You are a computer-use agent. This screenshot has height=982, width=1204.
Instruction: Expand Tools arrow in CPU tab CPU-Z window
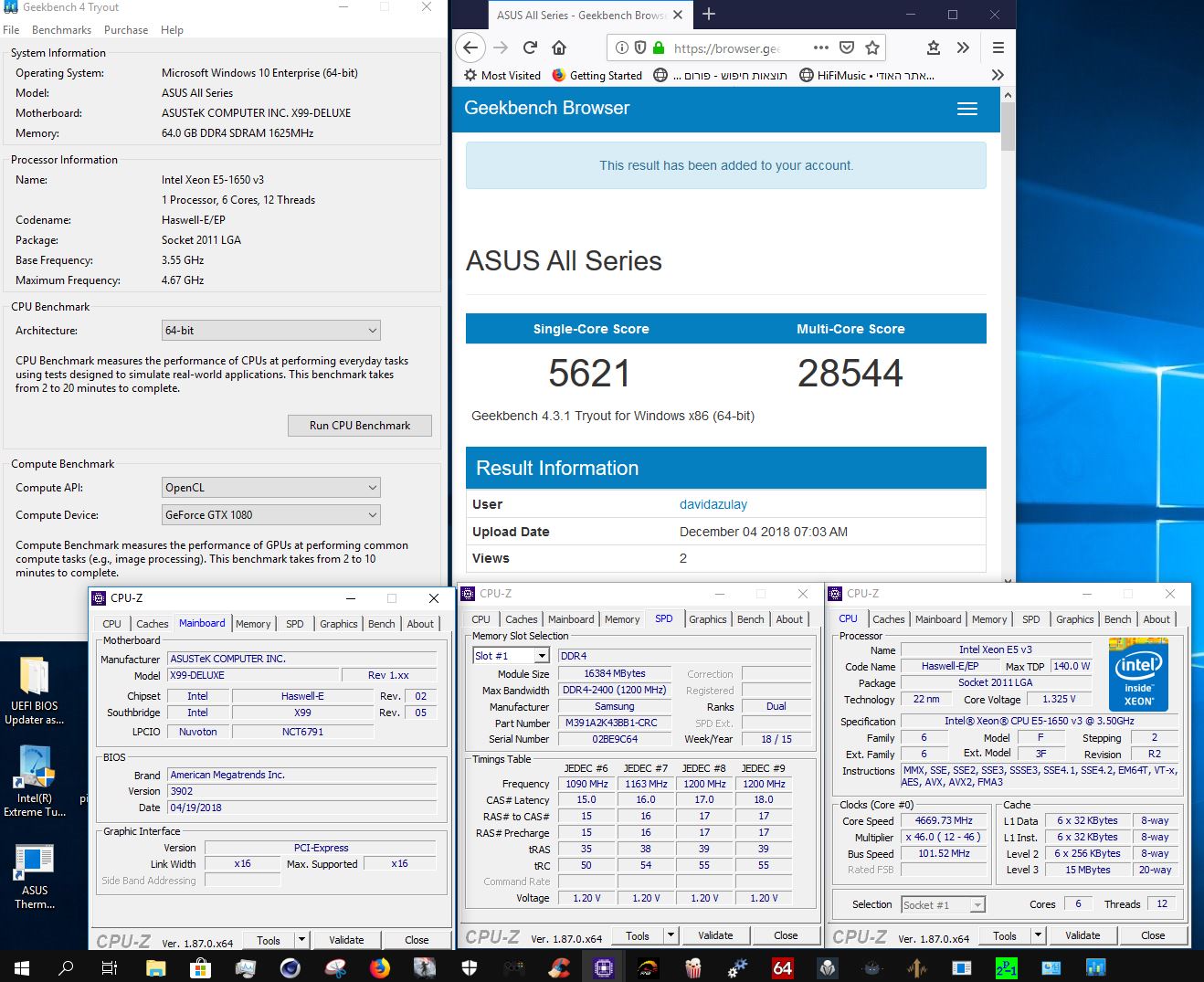[x=1038, y=935]
